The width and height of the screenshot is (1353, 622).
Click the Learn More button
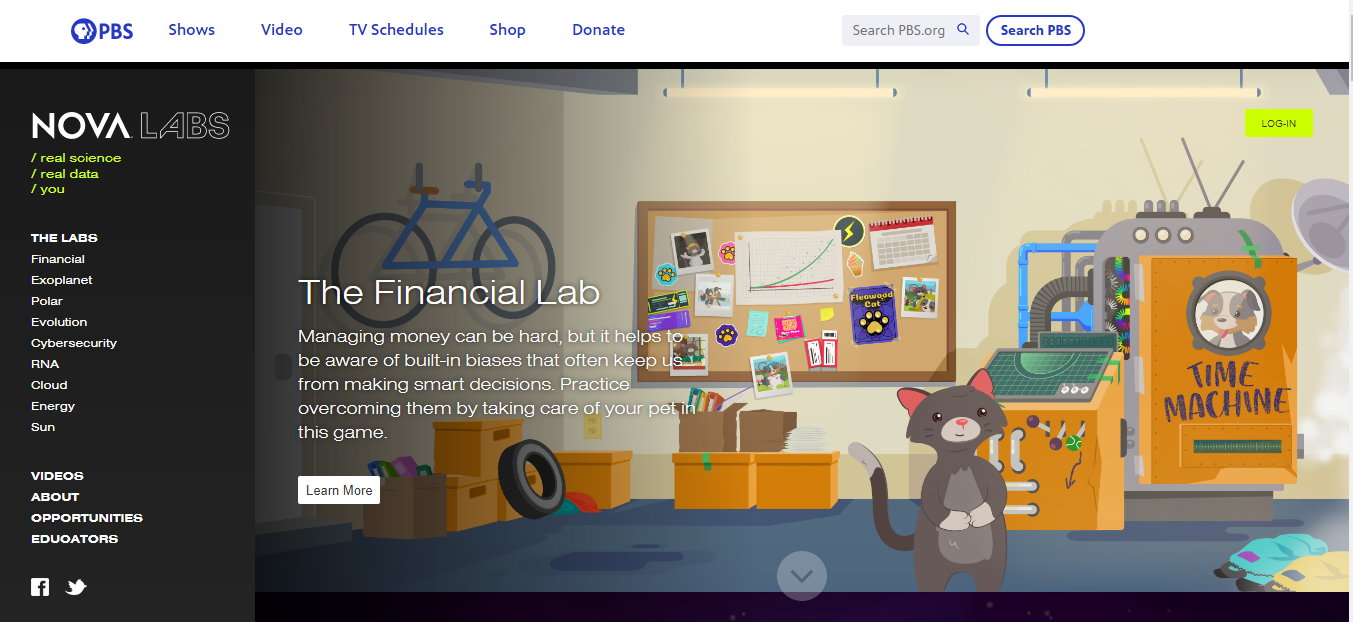(x=339, y=490)
